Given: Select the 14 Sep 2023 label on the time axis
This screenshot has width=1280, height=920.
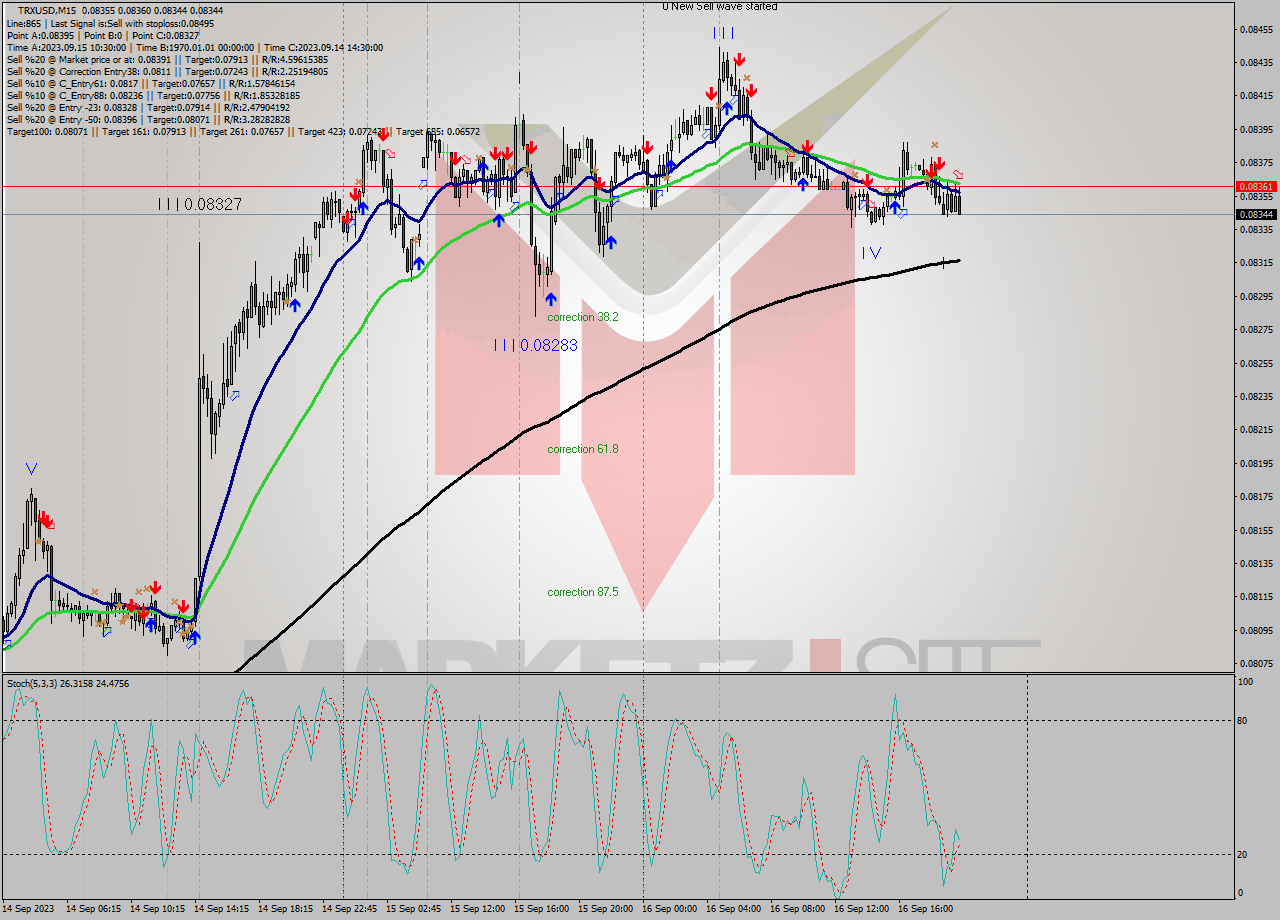Looking at the screenshot, I should point(28,910).
